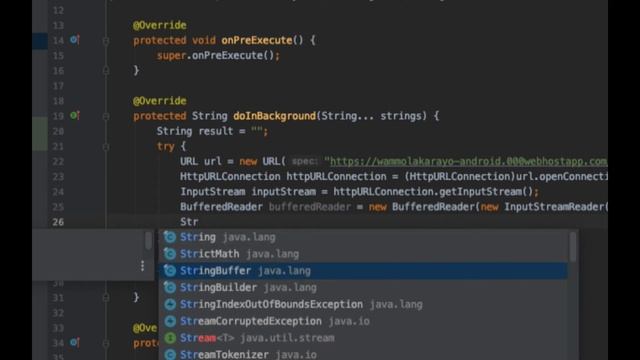Screen dimensions: 640x360
Task: Pick highlighted StringBuffer suggestion
Action: click(363, 271)
